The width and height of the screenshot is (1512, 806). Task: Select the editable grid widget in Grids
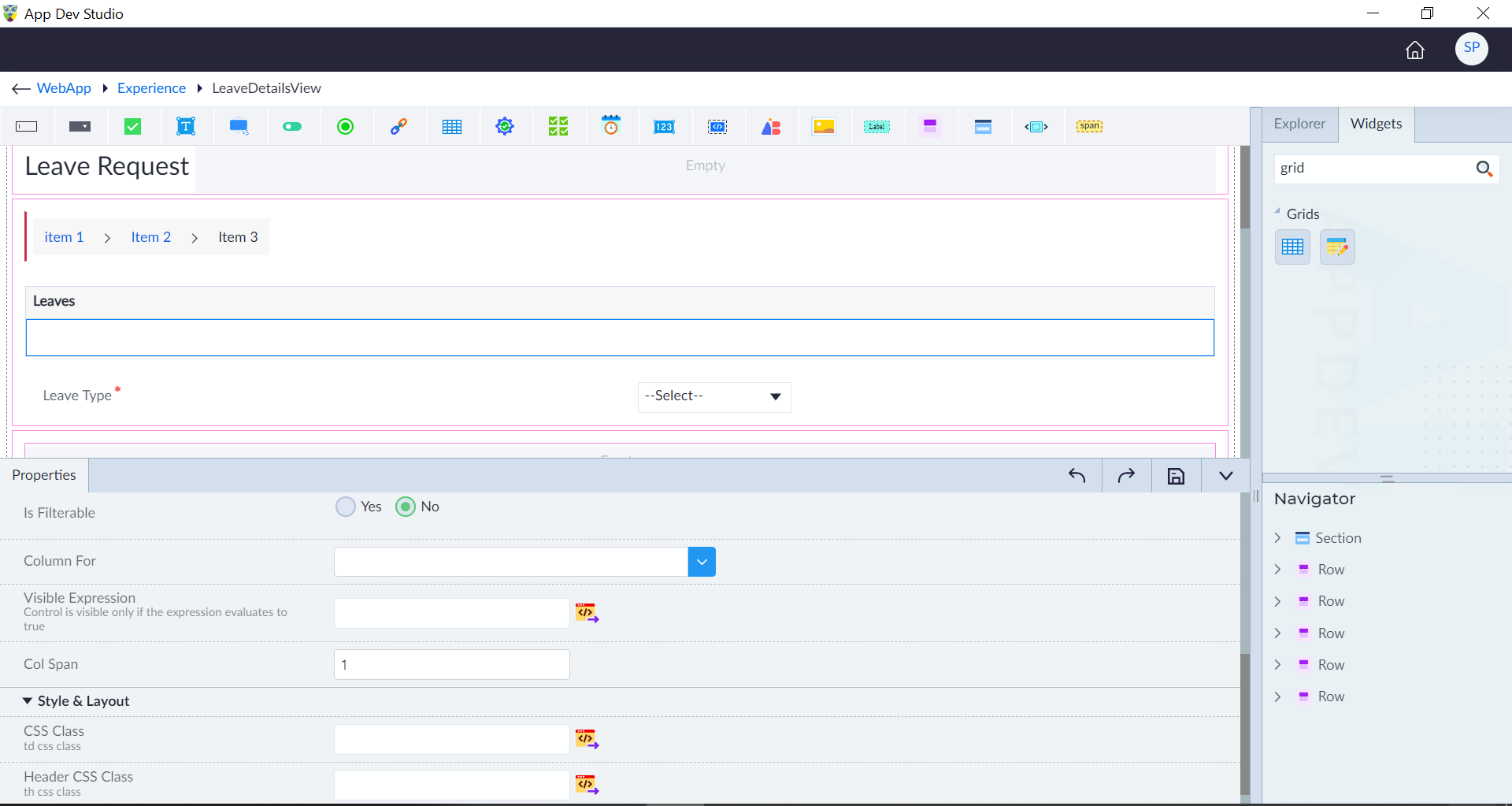tap(1337, 247)
